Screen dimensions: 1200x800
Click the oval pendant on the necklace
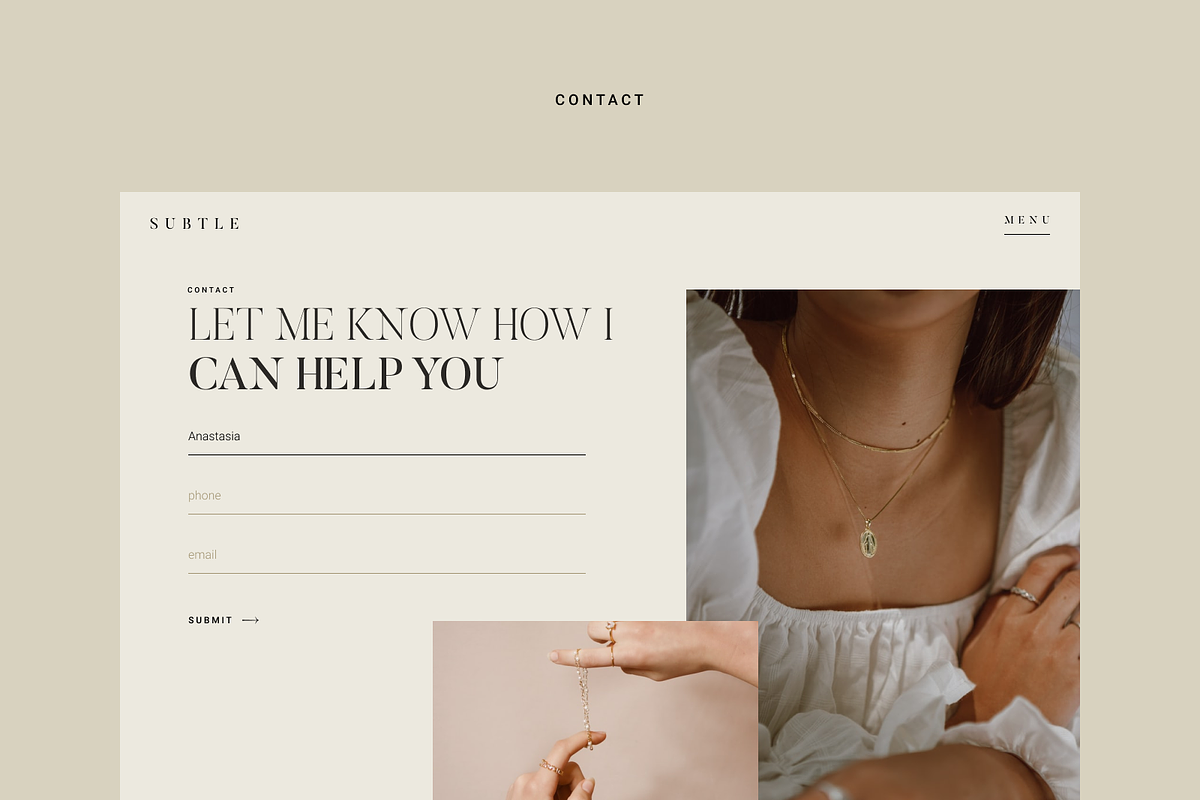click(868, 543)
